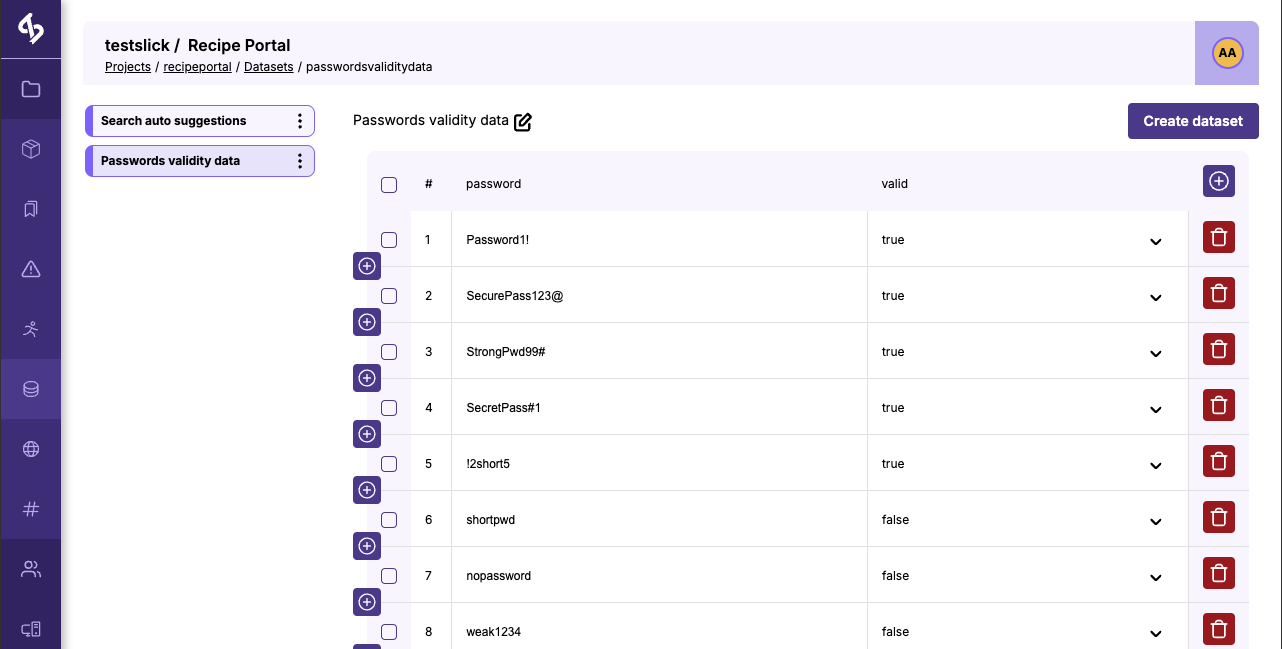Open the Passwords validity data three-dot menu
This screenshot has height=649, width=1282.
pos(300,161)
